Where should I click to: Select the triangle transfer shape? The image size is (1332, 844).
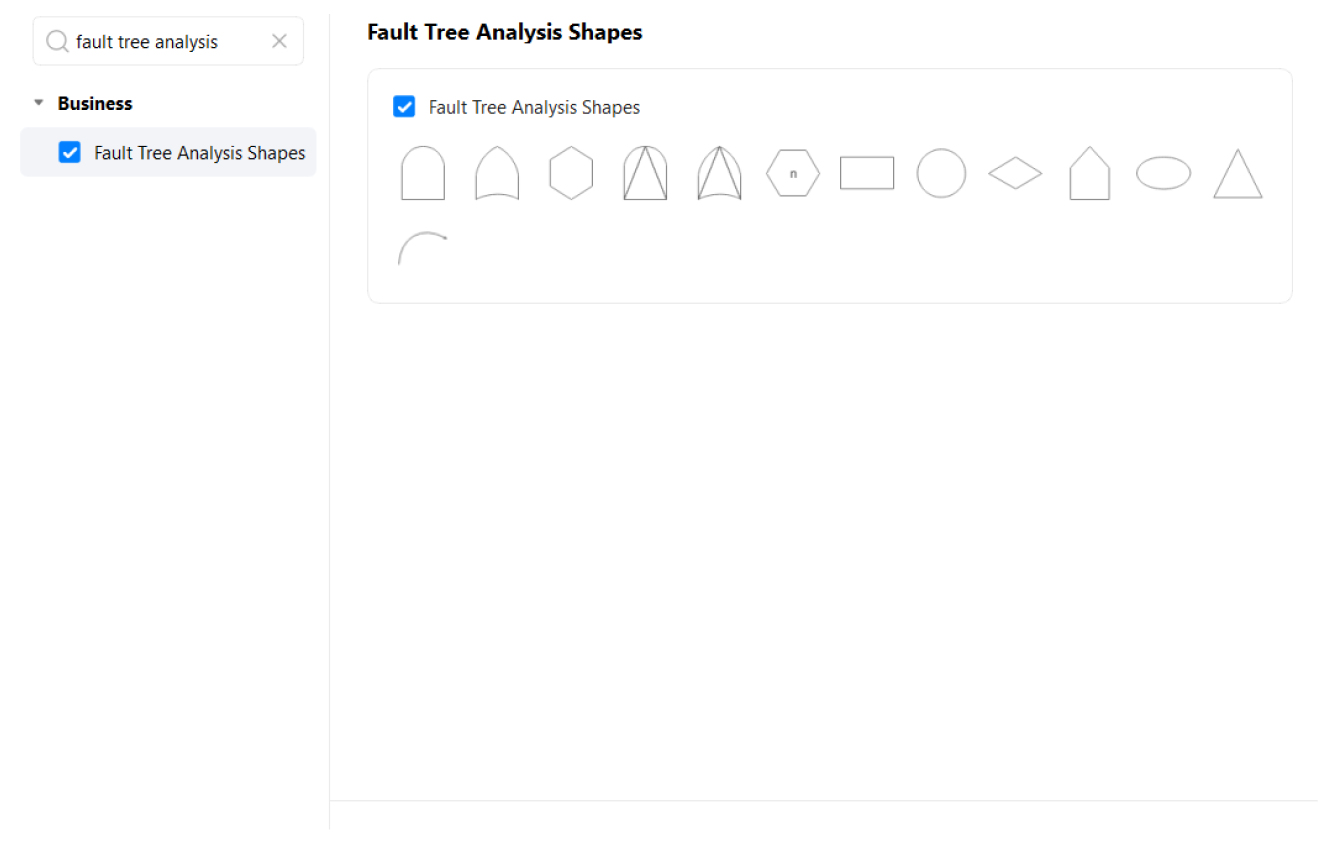click(x=1237, y=174)
